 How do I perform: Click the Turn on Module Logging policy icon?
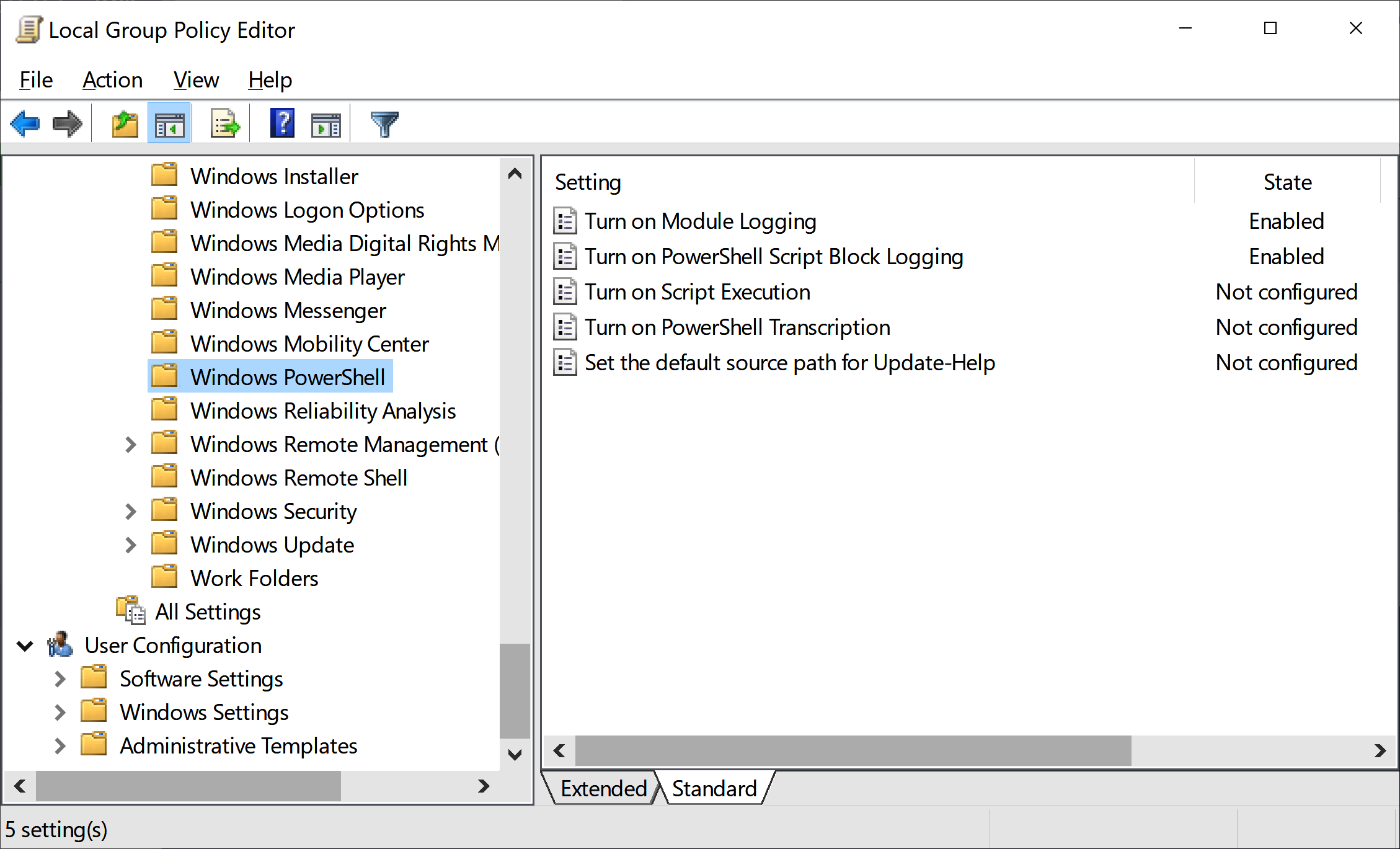click(x=565, y=221)
